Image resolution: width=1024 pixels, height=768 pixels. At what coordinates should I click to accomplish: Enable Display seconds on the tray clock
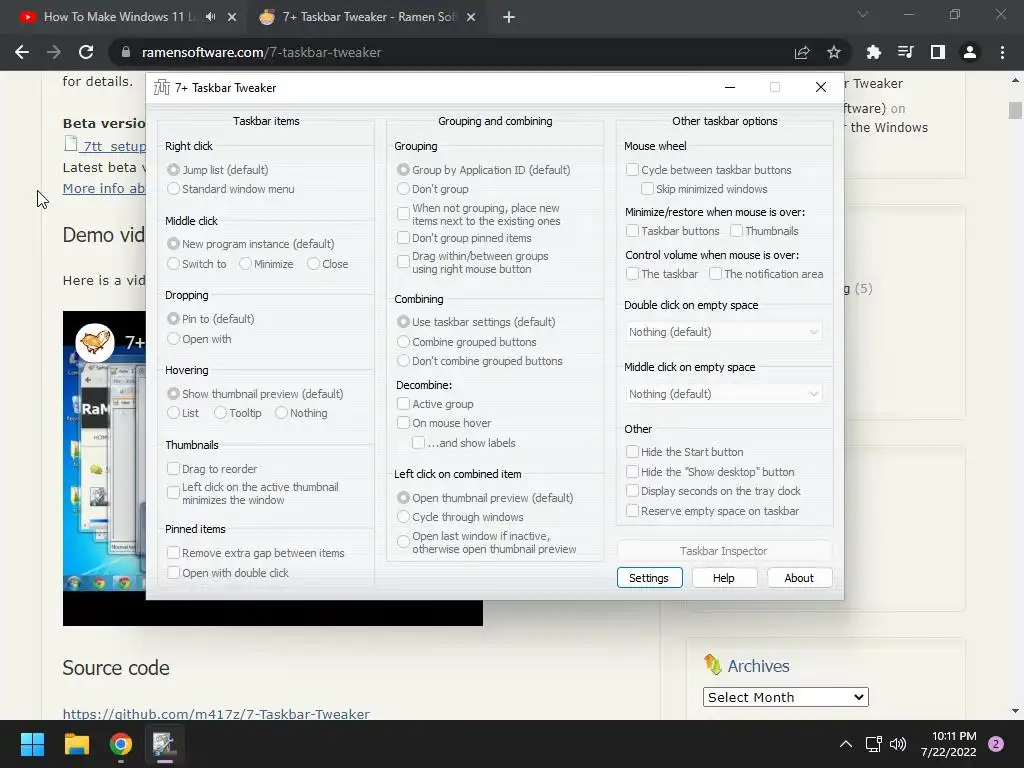713,491
